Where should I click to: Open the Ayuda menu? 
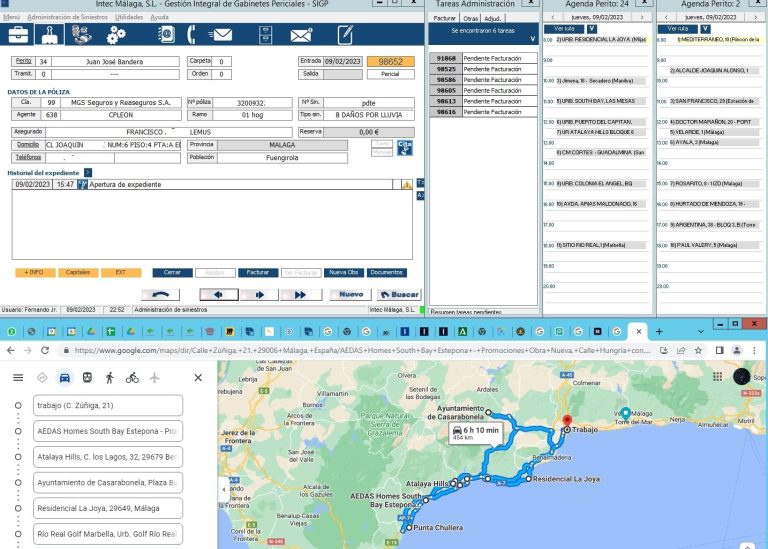pyautogui.click(x=159, y=17)
